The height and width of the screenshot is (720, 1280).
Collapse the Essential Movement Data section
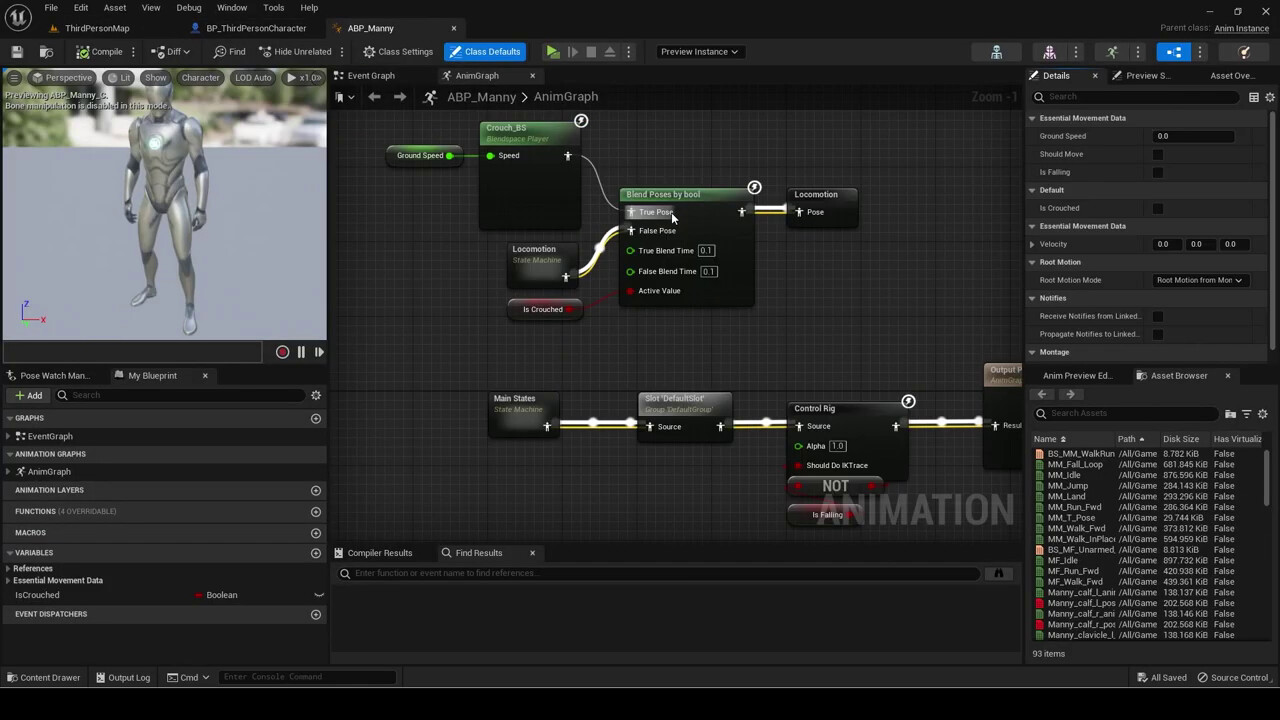coord(1032,117)
